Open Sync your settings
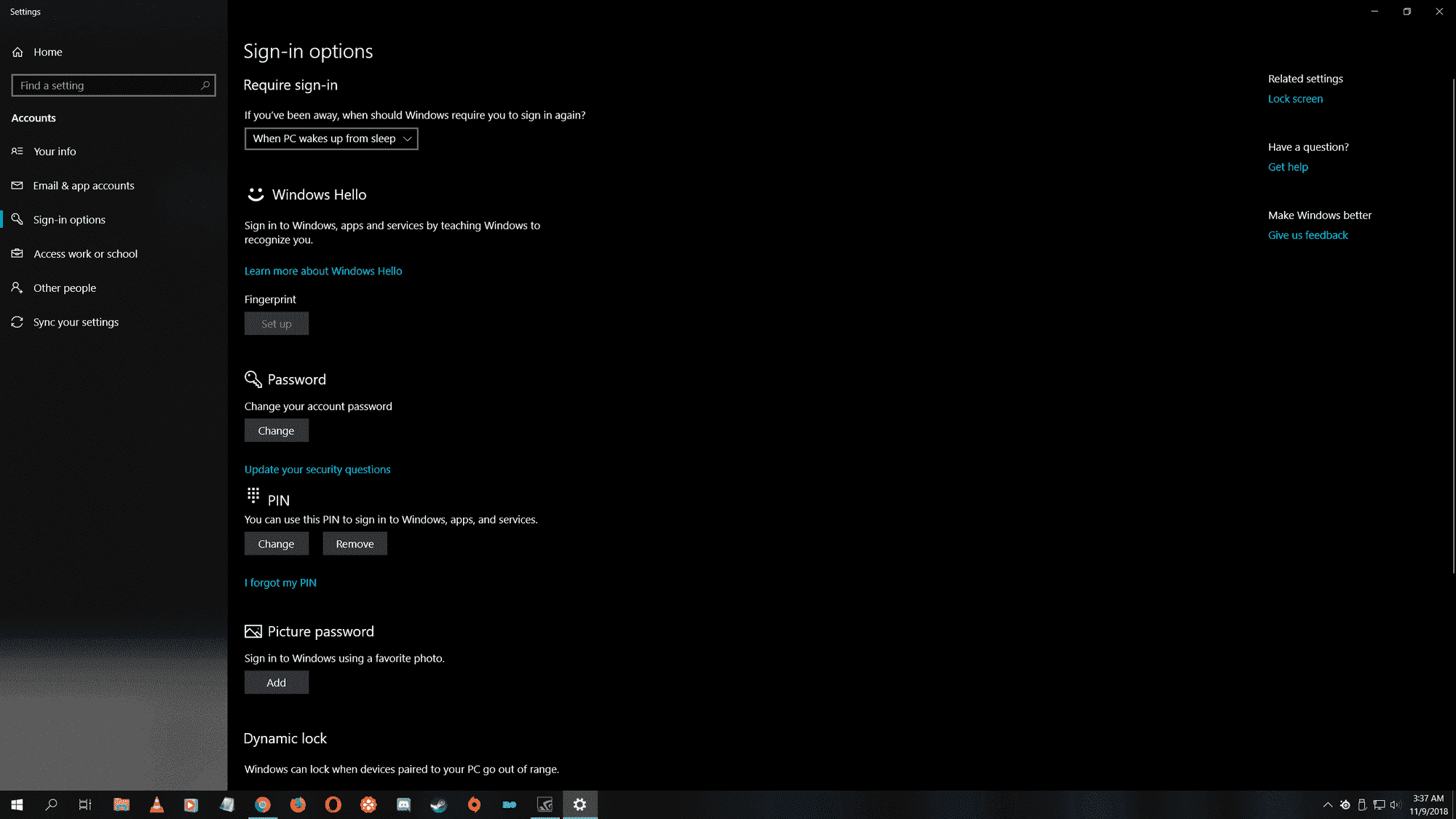 pyautogui.click(x=76, y=323)
